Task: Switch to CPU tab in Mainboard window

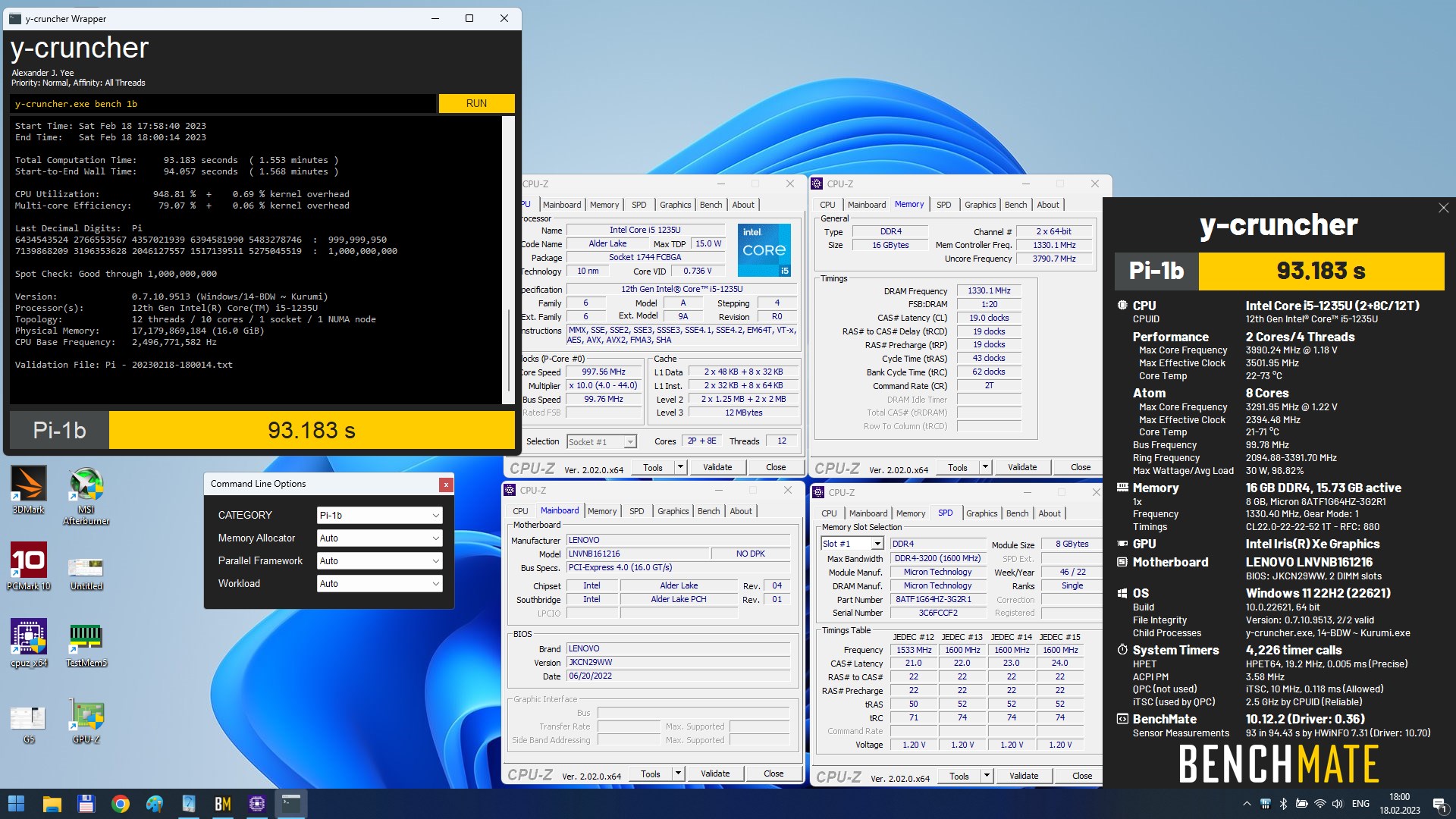Action: 520,511
